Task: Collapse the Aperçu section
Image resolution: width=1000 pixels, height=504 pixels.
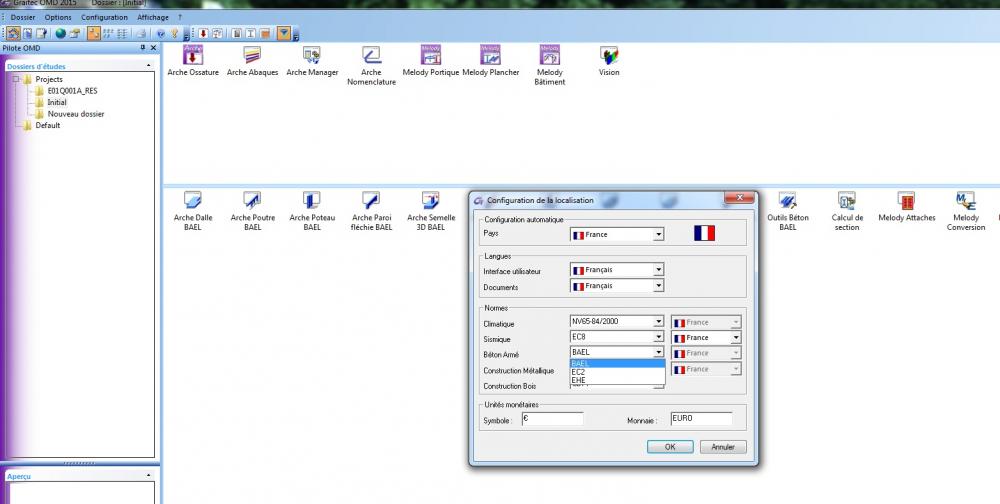Action: tap(149, 475)
